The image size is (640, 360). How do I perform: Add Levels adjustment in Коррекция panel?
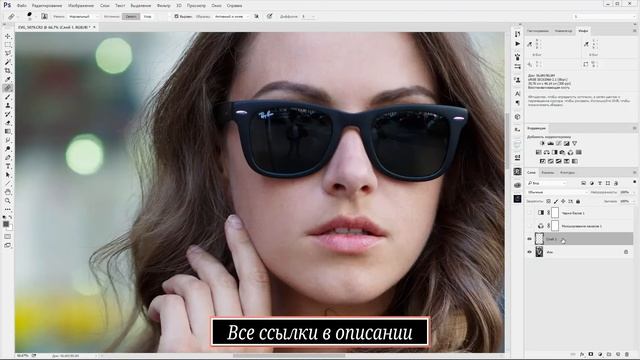pyautogui.click(x=551, y=143)
